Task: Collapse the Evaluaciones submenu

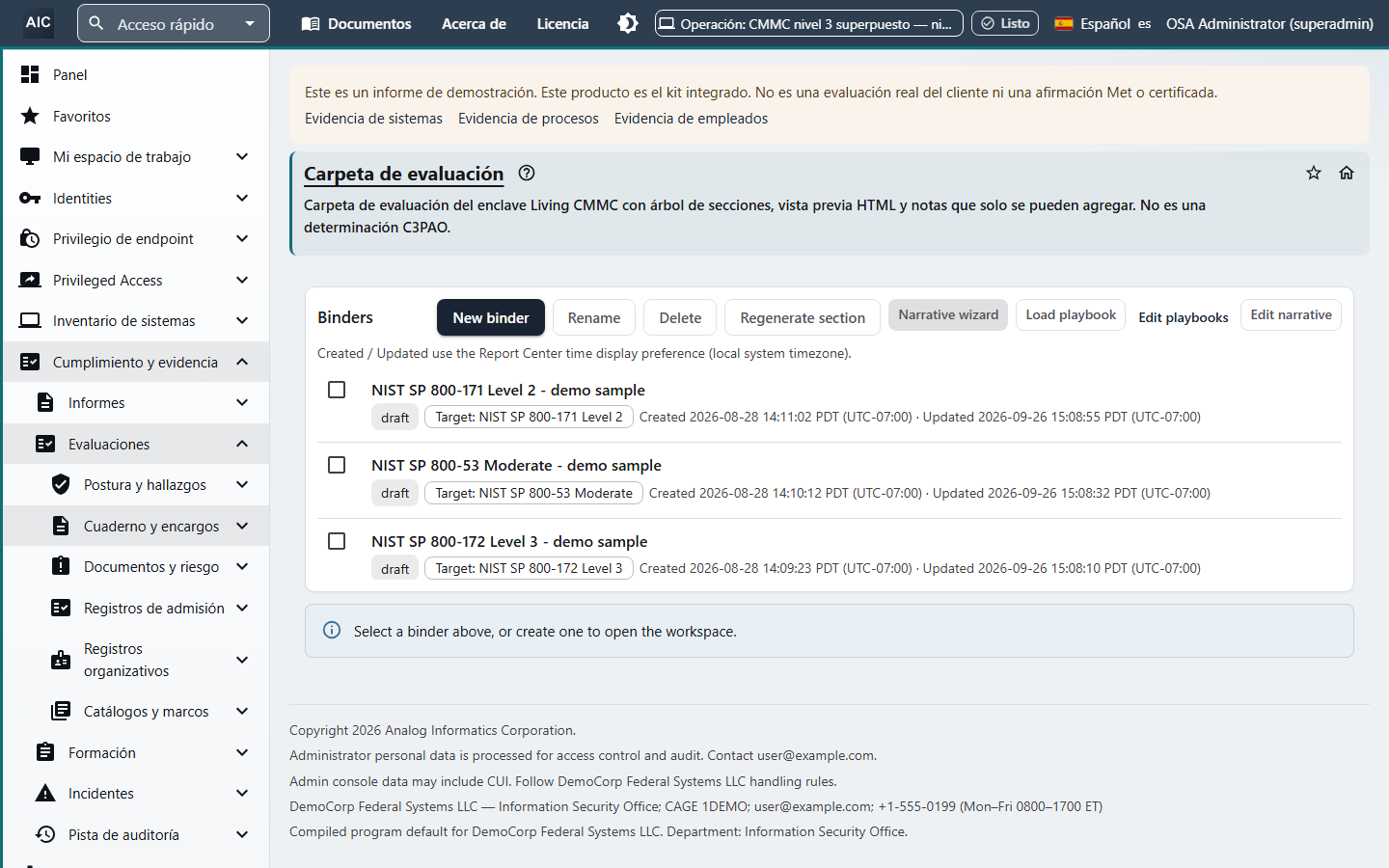Action: click(x=242, y=444)
